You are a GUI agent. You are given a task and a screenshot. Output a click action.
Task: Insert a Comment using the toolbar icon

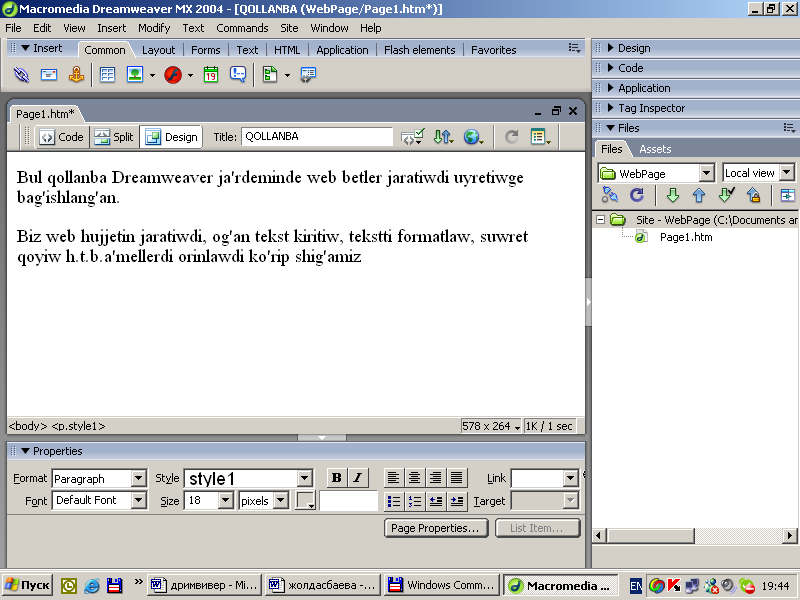tap(238, 75)
